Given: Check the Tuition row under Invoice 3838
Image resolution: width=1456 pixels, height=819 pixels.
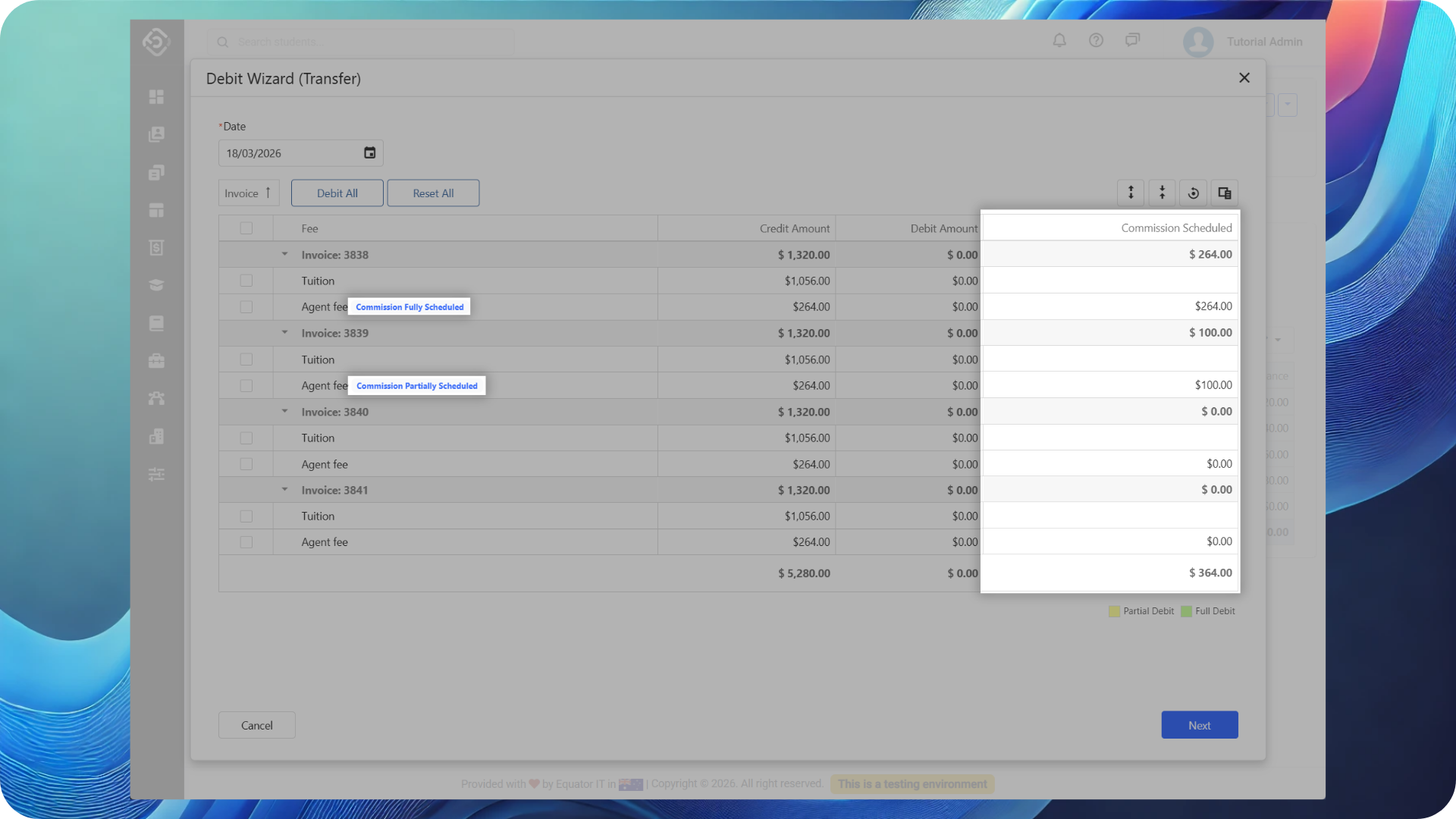Looking at the screenshot, I should [246, 281].
